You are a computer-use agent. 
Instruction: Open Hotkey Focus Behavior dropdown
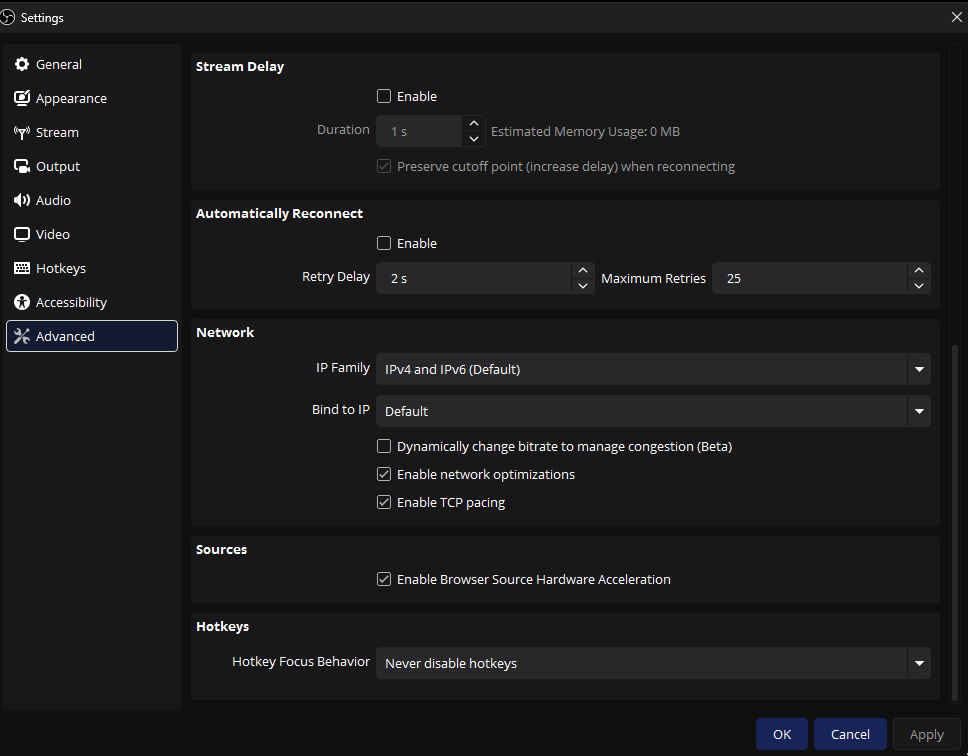point(653,663)
